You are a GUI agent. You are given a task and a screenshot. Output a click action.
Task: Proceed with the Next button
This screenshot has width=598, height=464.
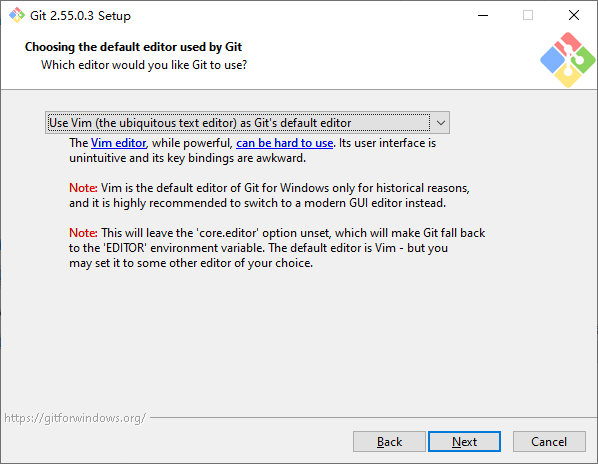464,442
